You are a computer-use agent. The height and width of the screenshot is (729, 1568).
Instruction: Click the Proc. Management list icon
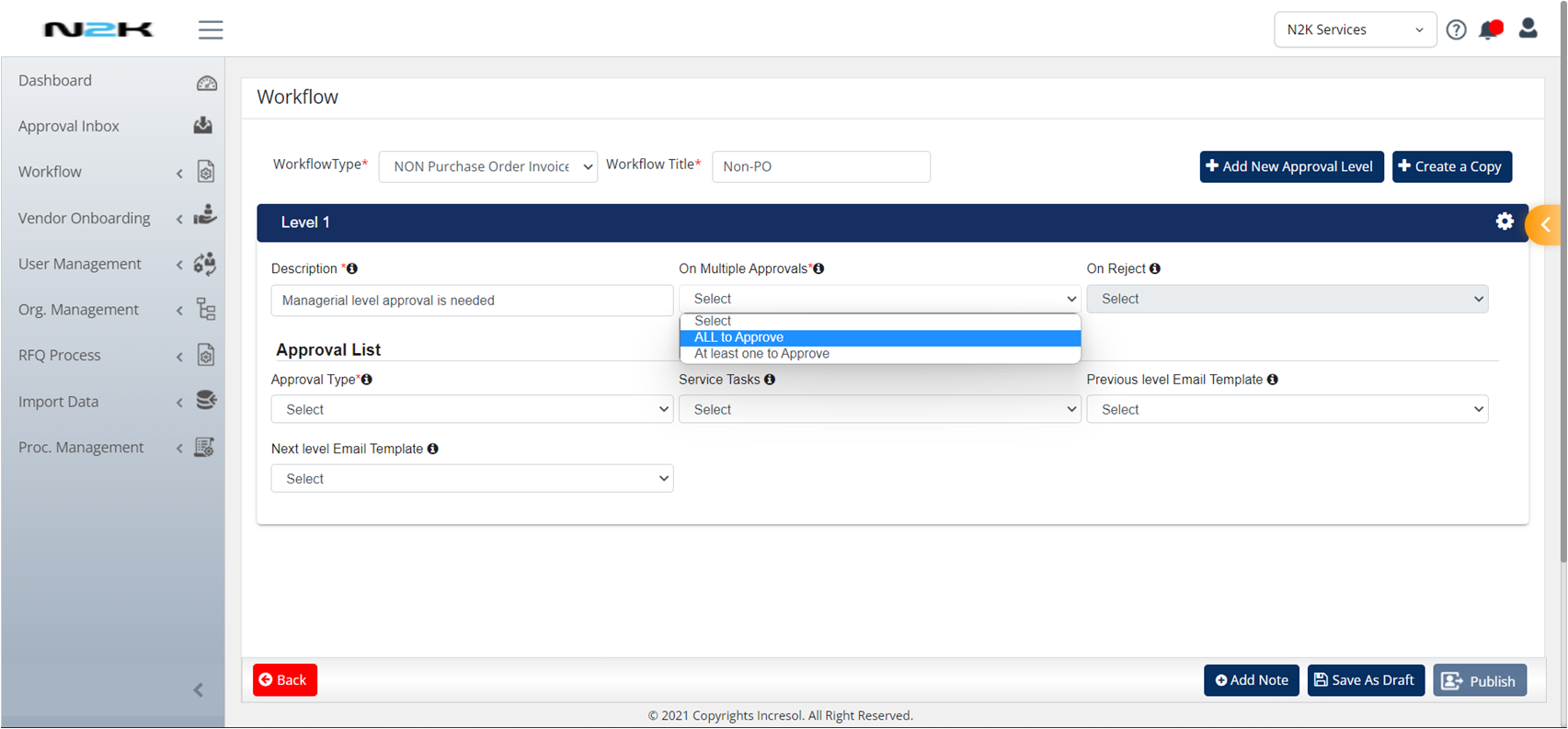205,447
